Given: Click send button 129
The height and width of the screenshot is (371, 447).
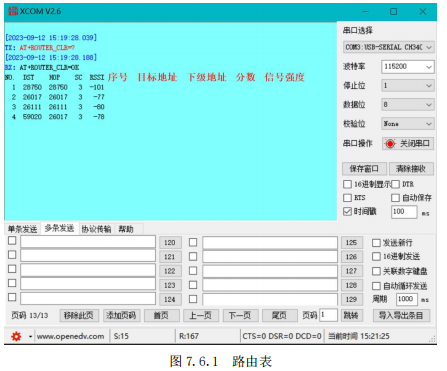Looking at the screenshot, I should [351, 299].
